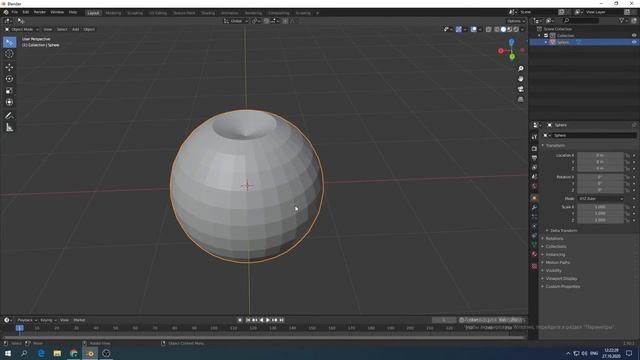Select the Measure tool
The width and height of the screenshot is (640, 360).
[x=9, y=128]
